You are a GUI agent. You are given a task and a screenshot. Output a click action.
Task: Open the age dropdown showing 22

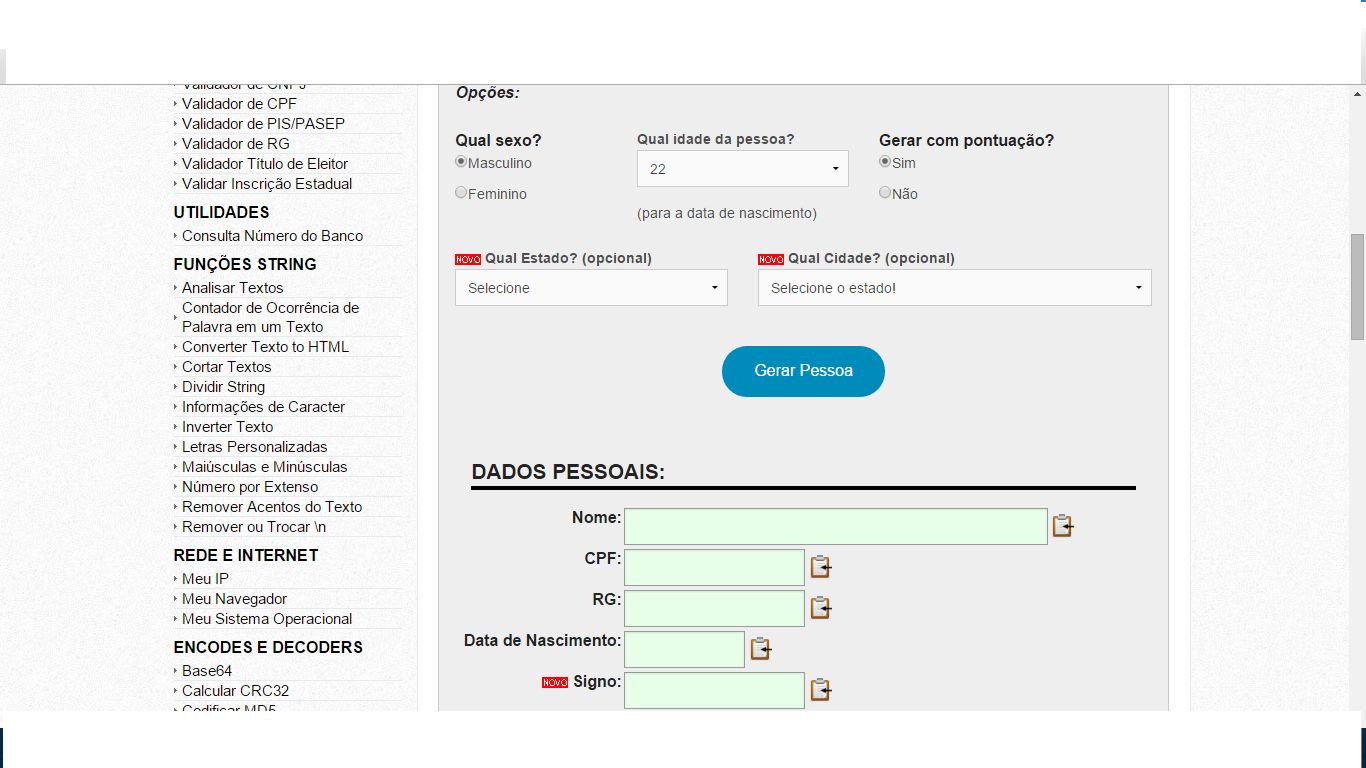coord(742,169)
